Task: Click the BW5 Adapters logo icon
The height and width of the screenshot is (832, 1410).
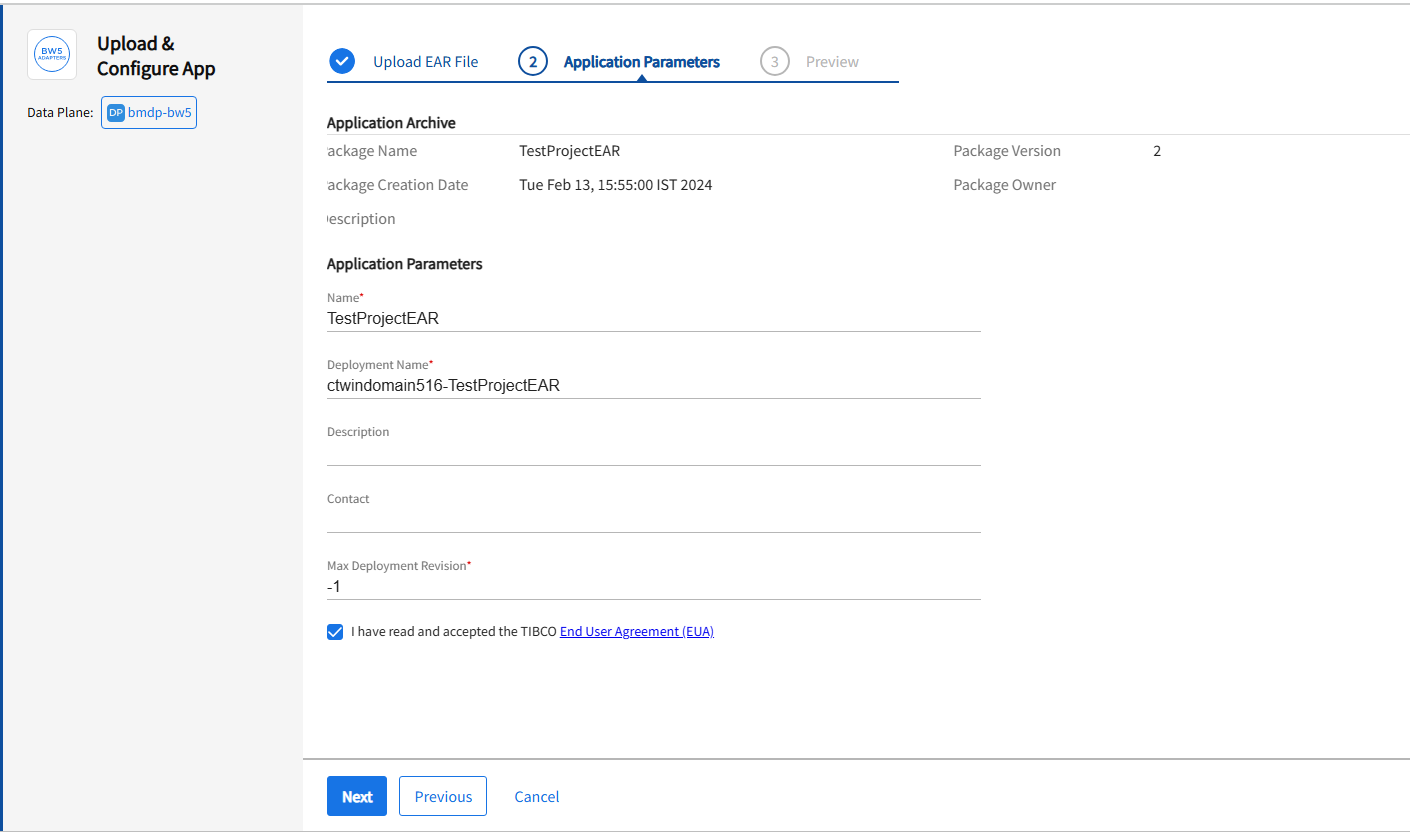Action: coord(52,55)
